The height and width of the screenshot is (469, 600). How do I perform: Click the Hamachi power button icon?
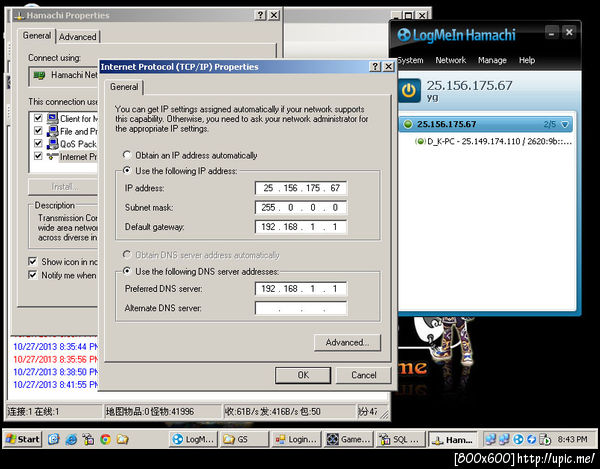tap(409, 91)
